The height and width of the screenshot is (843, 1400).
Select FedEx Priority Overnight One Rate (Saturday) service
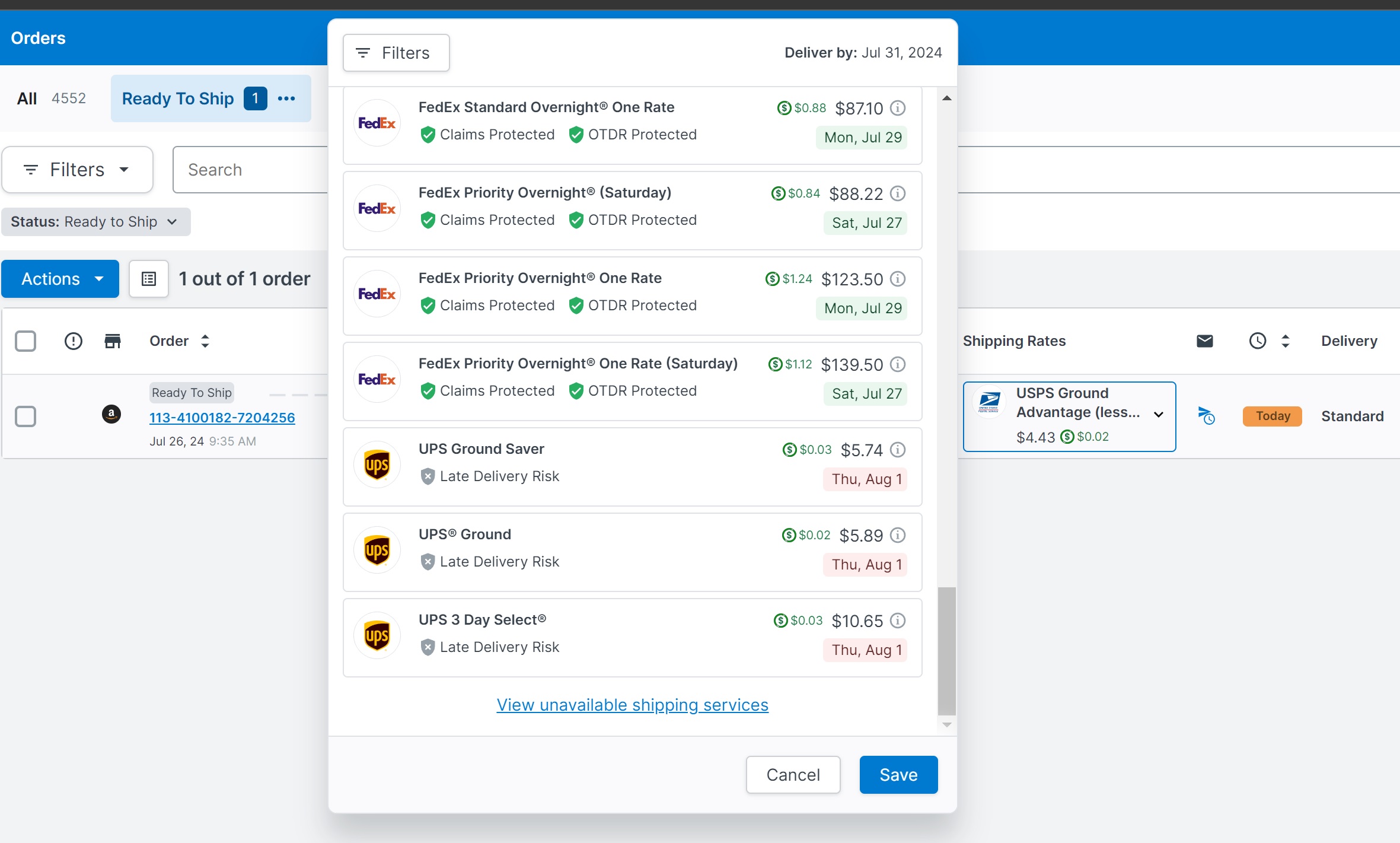coord(632,381)
